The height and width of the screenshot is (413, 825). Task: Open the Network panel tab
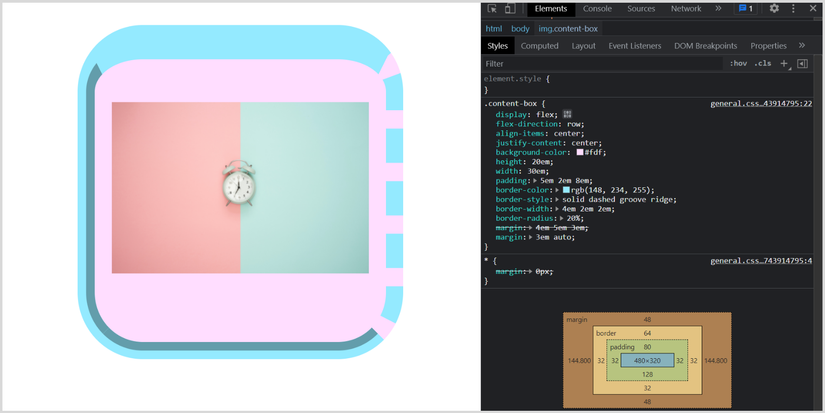[686, 8]
